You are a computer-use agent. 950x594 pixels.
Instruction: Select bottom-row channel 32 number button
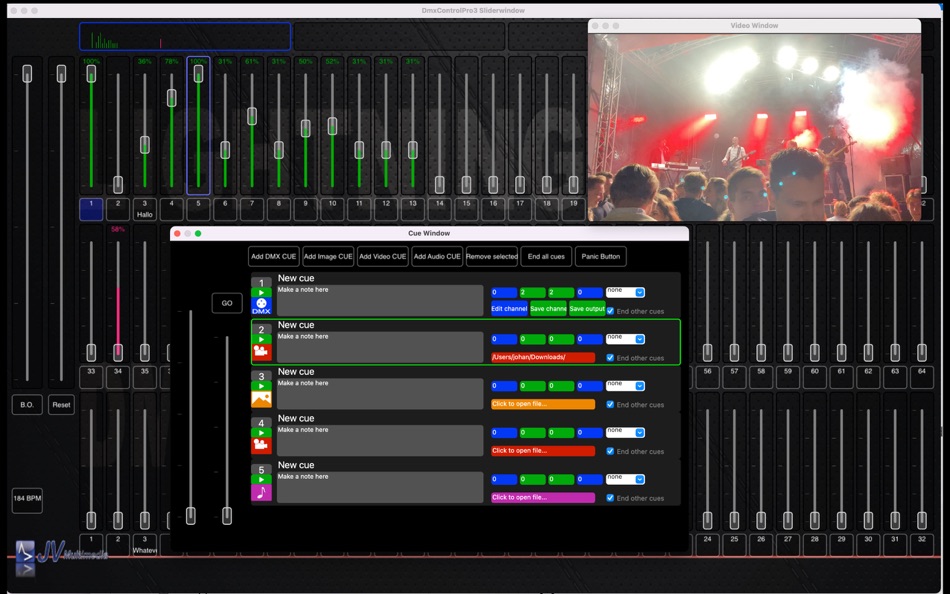click(x=922, y=544)
